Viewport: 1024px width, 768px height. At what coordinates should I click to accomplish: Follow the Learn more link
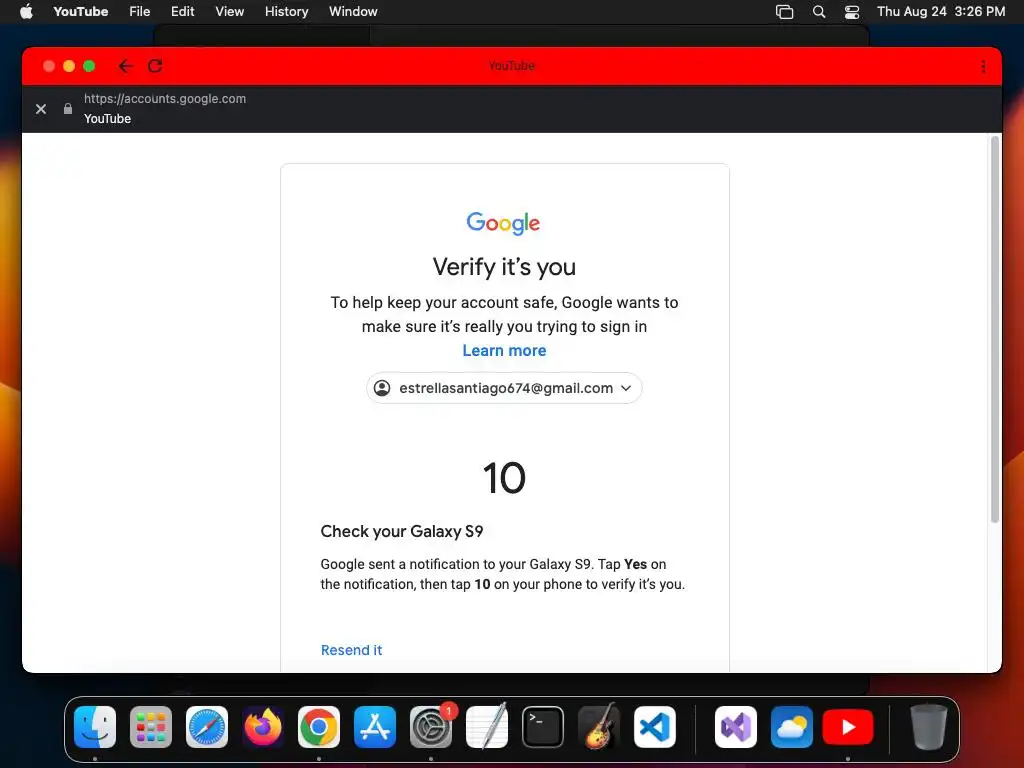(x=504, y=351)
